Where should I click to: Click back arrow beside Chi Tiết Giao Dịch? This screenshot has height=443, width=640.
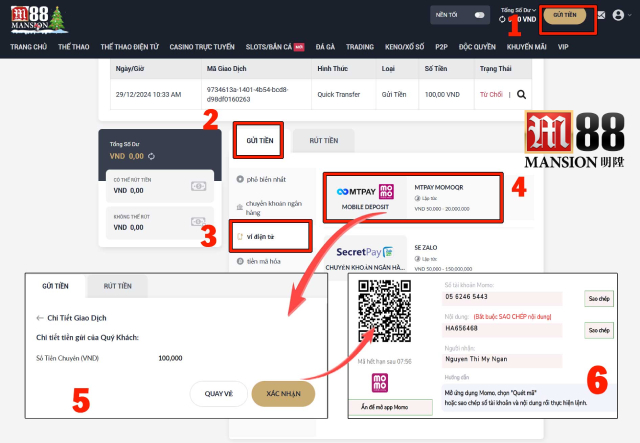pyautogui.click(x=40, y=318)
